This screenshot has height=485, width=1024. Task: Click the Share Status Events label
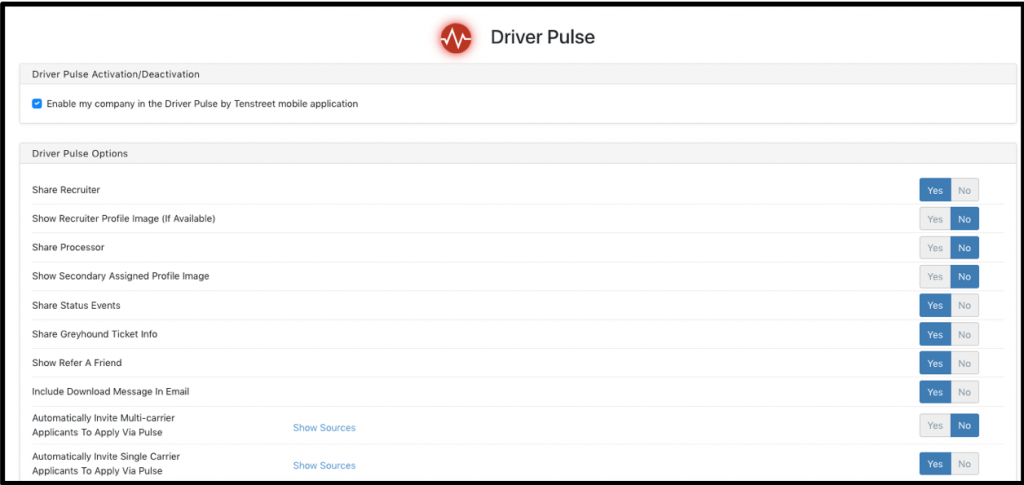76,305
